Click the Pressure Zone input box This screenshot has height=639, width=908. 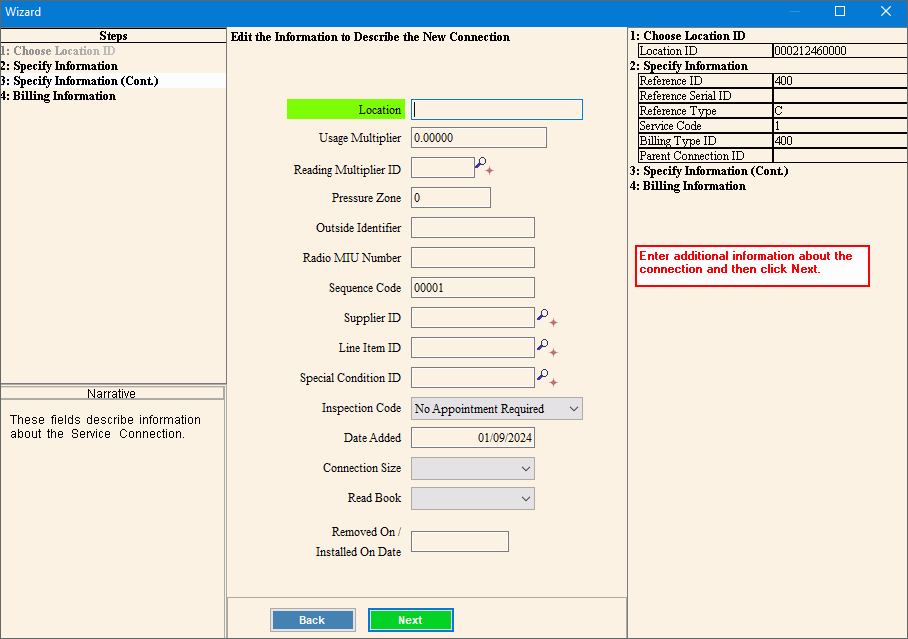450,198
